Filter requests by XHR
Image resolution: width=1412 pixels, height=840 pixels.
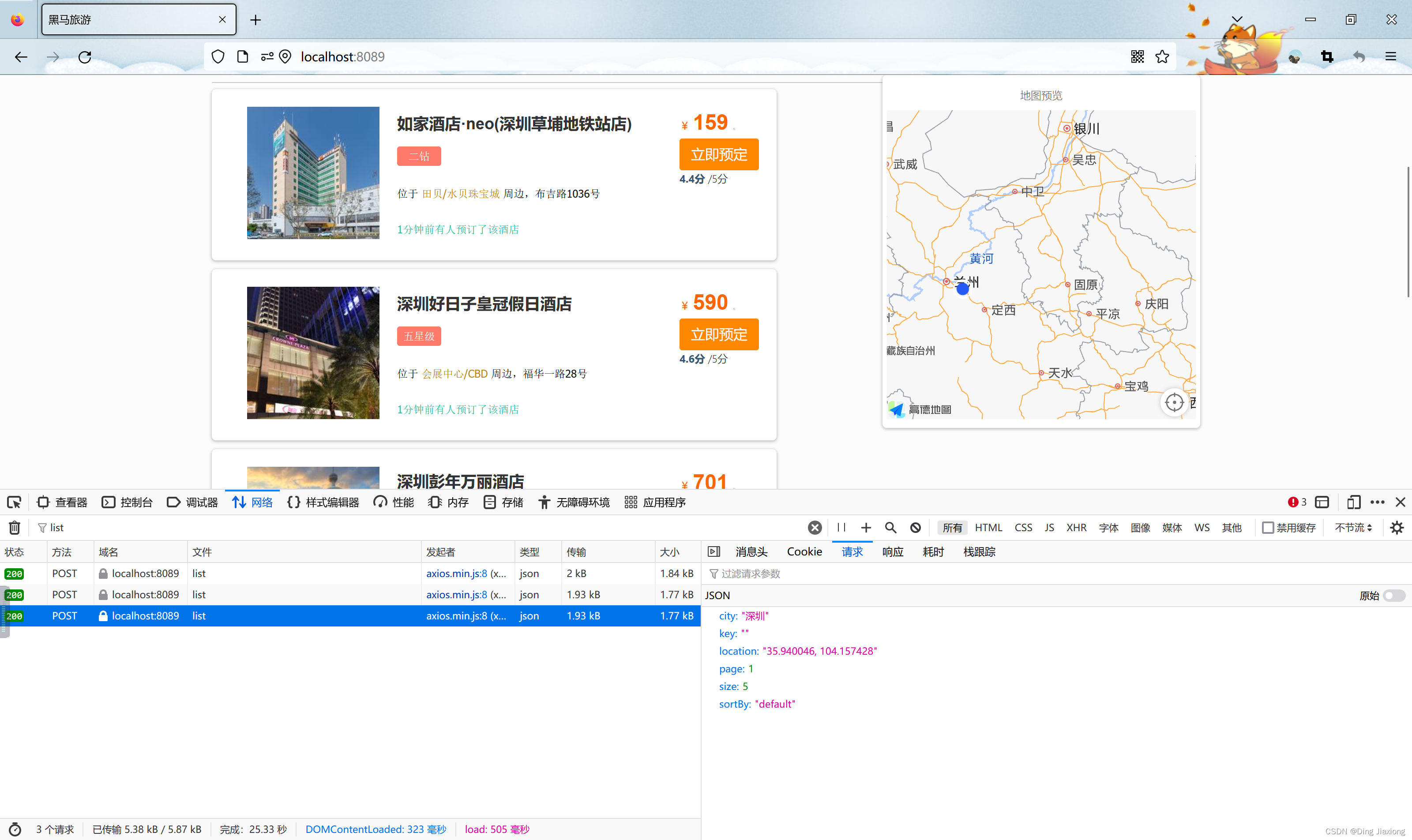click(x=1076, y=528)
